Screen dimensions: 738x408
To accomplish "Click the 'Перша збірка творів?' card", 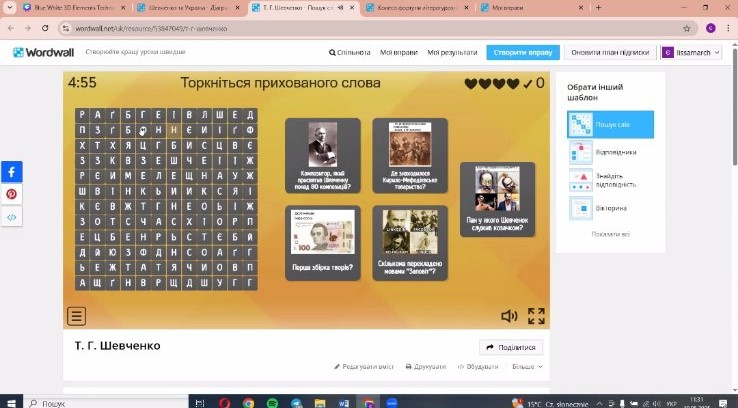I will pos(323,243).
